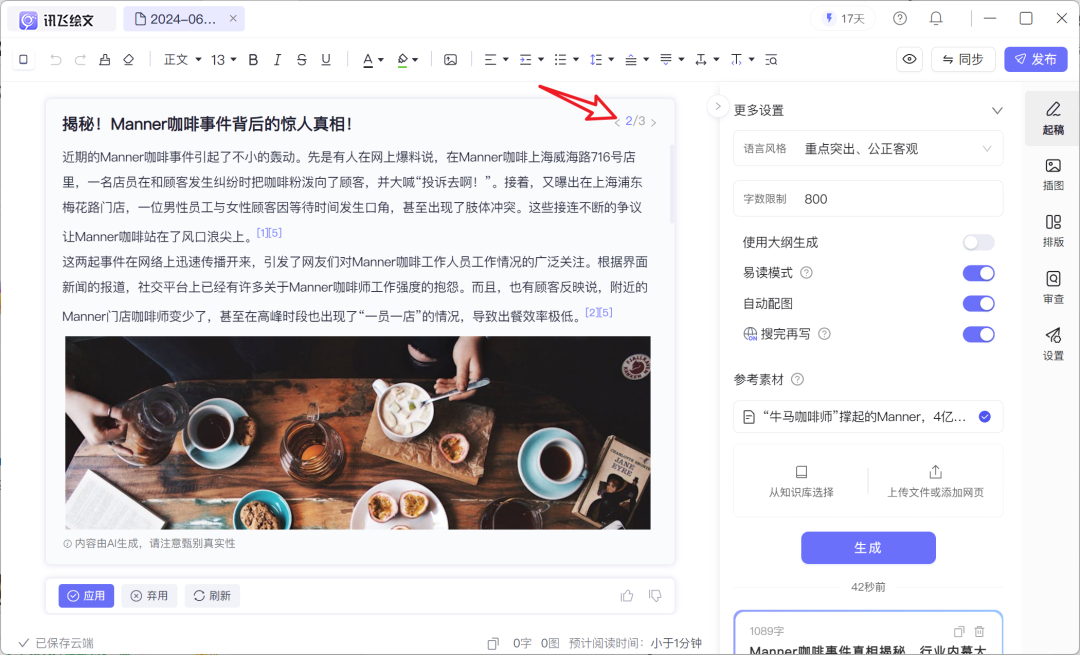Open the font color dropdown arrow

pos(381,60)
